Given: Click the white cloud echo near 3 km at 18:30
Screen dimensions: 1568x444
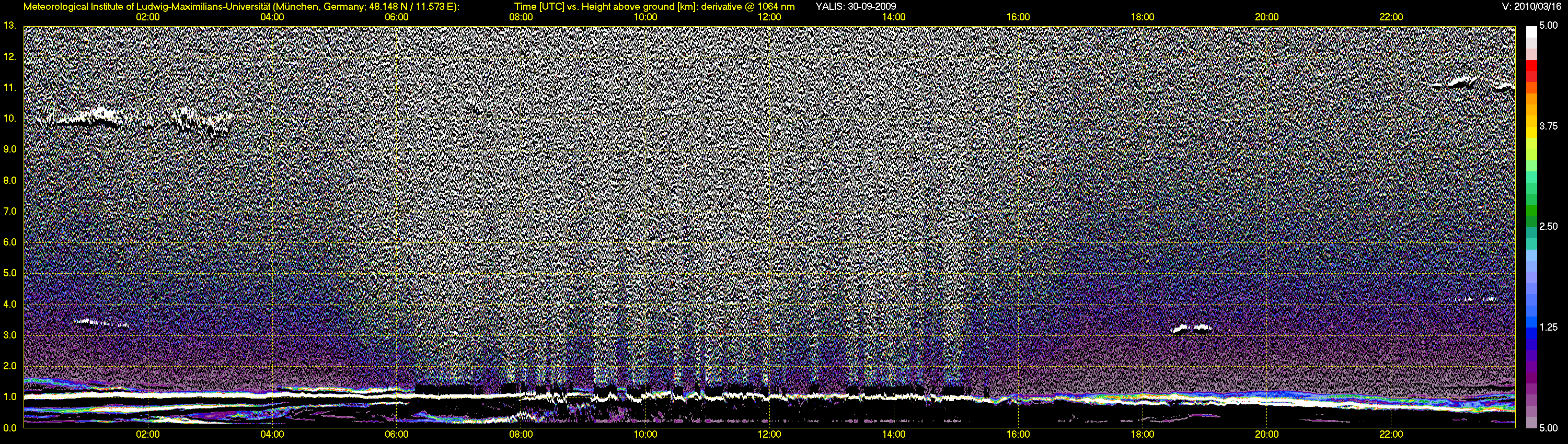Looking at the screenshot, I should 1191,329.
